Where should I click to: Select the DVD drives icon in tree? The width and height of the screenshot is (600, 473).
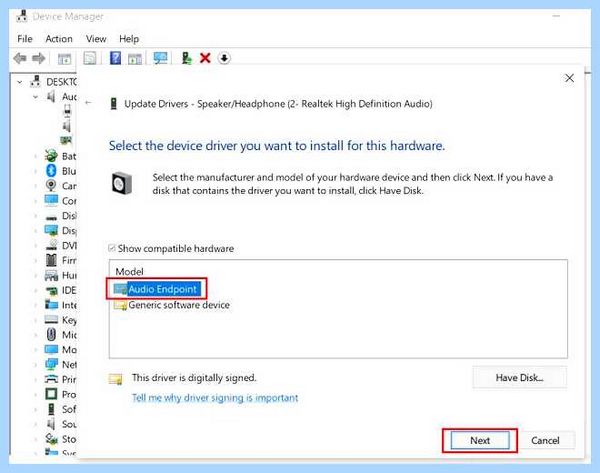pos(51,245)
